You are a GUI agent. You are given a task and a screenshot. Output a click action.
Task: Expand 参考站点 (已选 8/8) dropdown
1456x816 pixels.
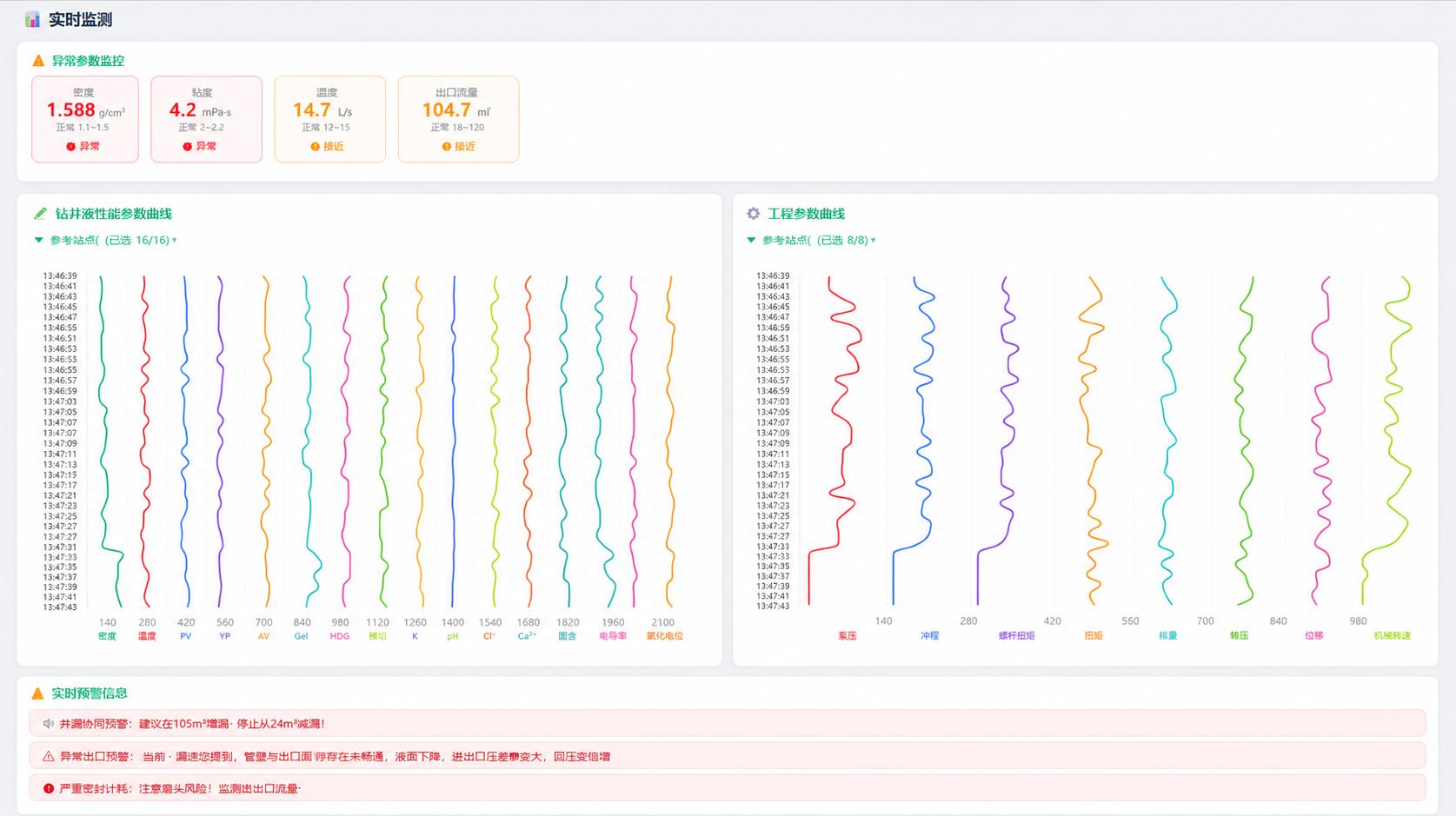click(812, 241)
